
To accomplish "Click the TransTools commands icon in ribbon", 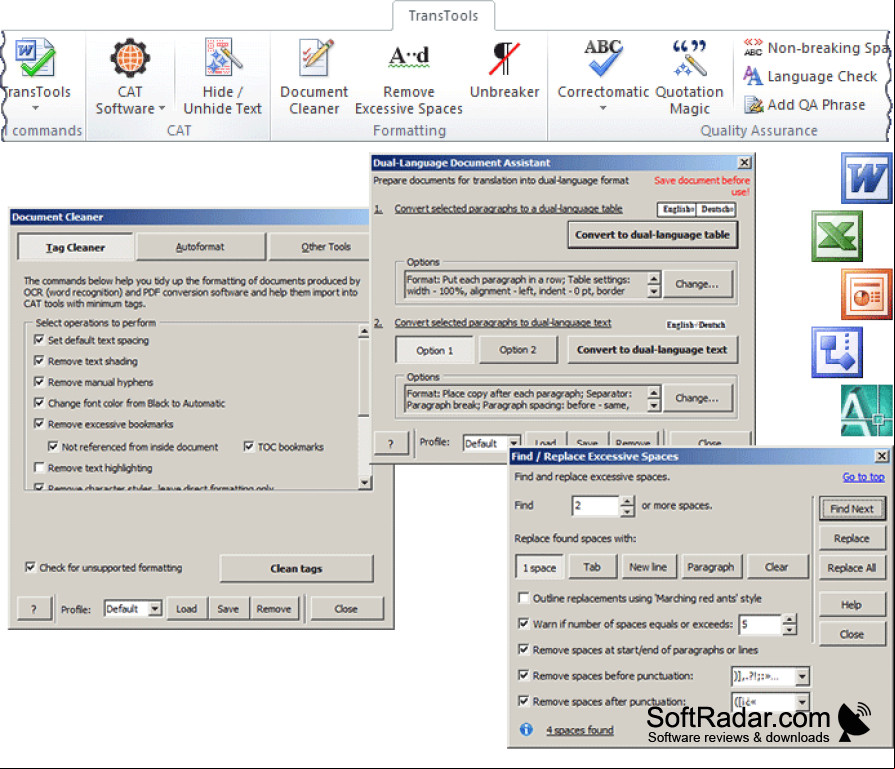I will point(35,58).
